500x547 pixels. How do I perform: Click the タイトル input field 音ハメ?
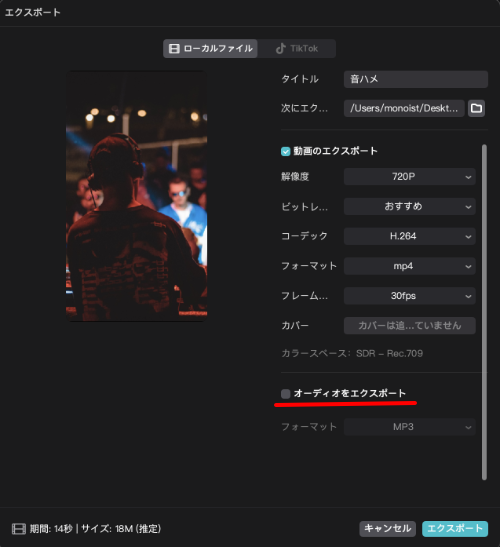(x=416, y=79)
